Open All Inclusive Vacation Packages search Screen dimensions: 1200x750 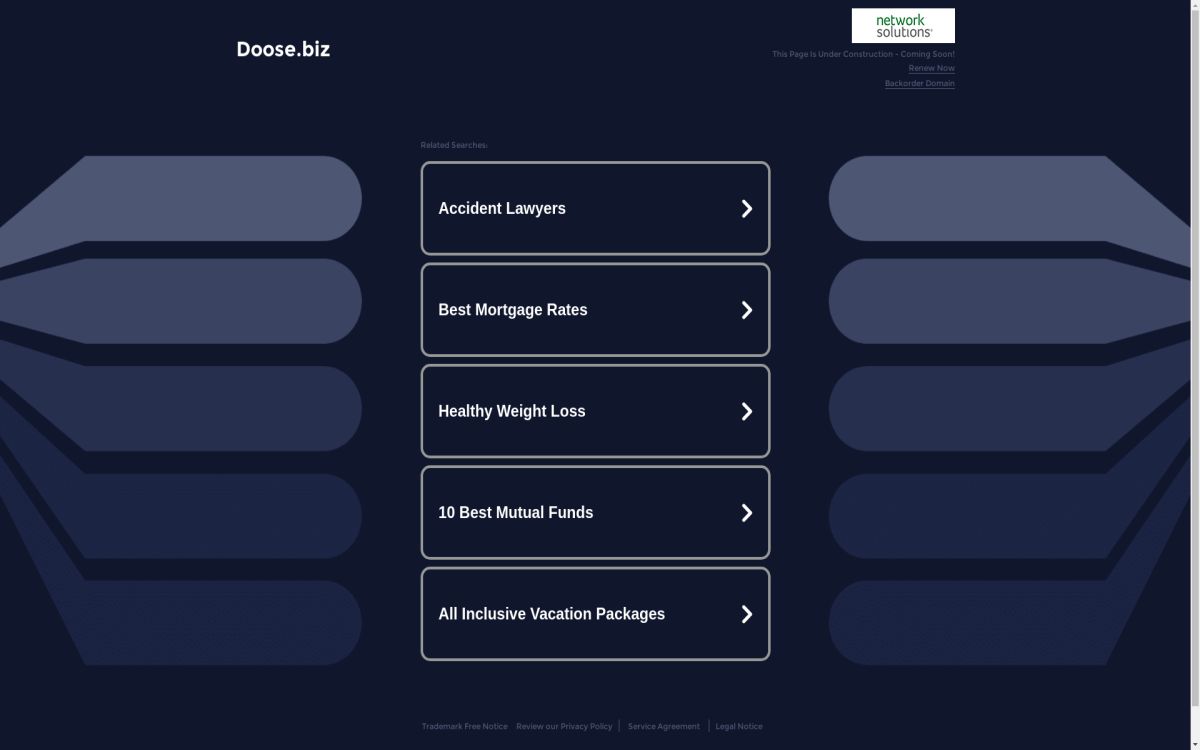(x=551, y=614)
